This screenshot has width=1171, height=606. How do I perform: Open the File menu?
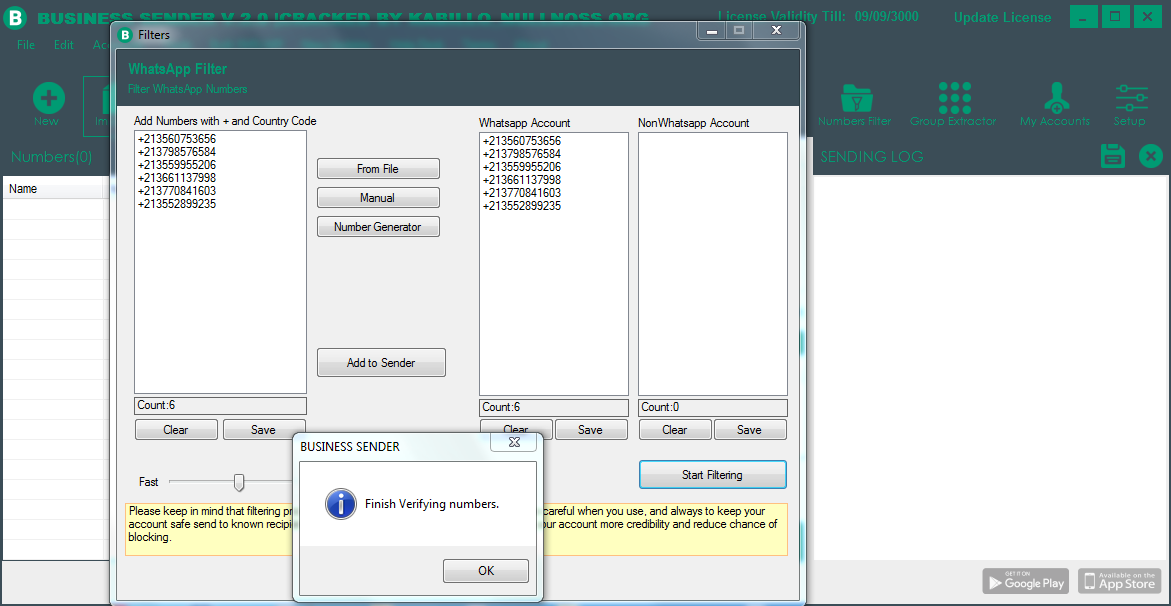tap(26, 45)
